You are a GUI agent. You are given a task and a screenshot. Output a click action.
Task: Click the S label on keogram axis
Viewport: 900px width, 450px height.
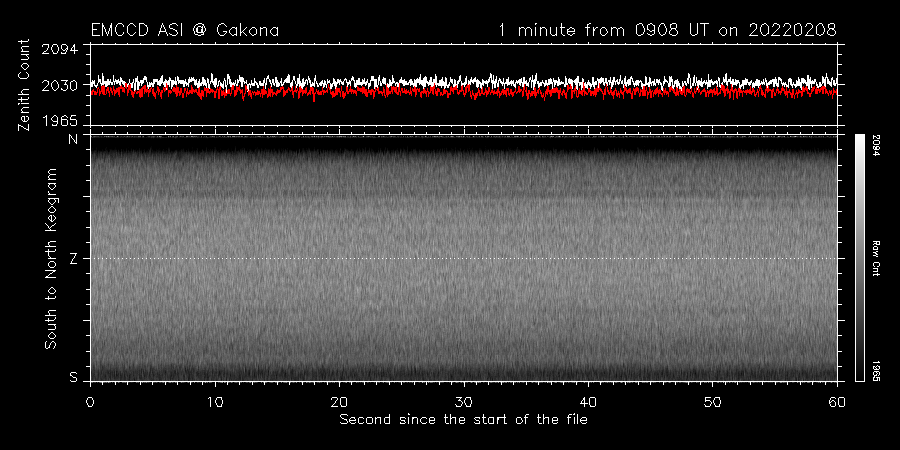click(x=73, y=377)
